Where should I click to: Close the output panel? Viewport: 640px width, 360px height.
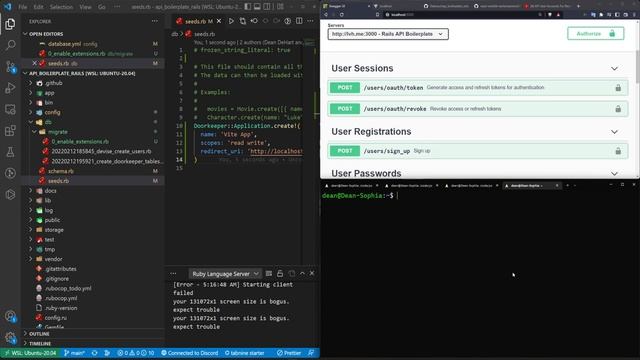point(312,273)
